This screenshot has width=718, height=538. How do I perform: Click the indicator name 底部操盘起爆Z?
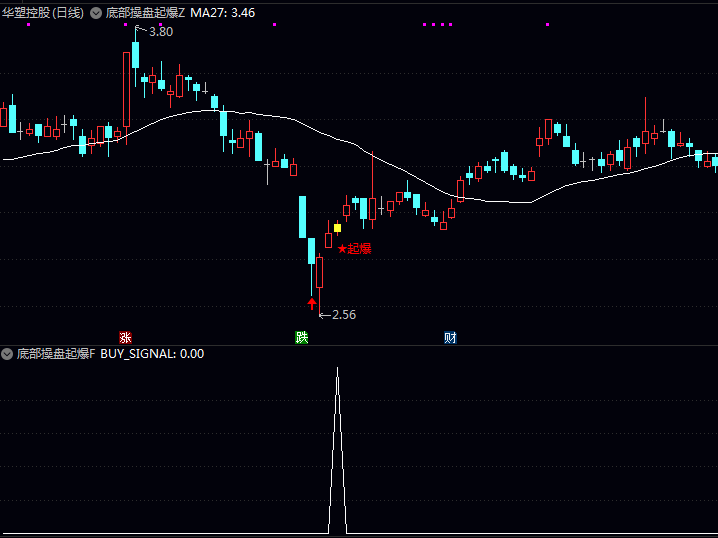click(145, 13)
